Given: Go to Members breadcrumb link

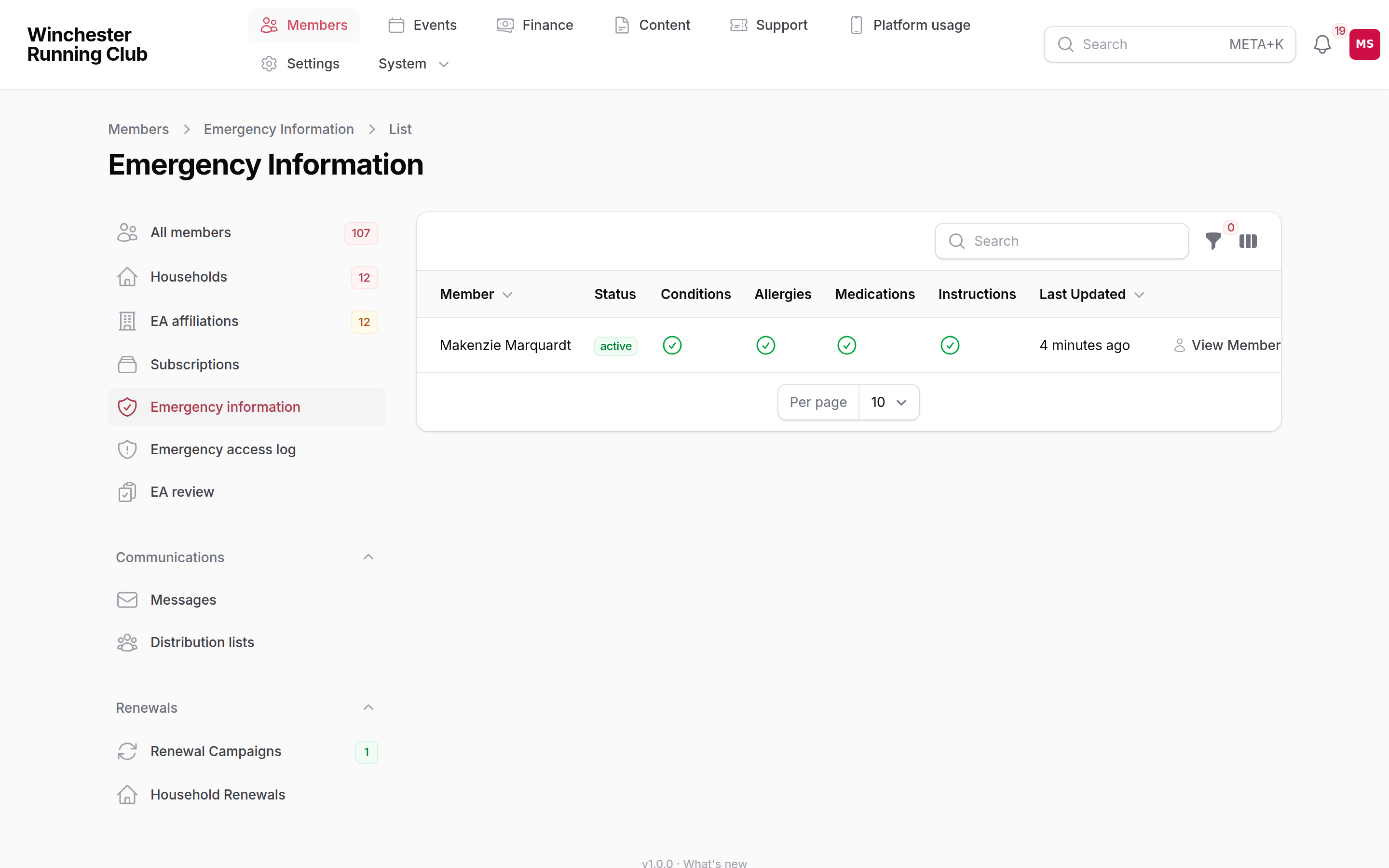Looking at the screenshot, I should (138, 129).
